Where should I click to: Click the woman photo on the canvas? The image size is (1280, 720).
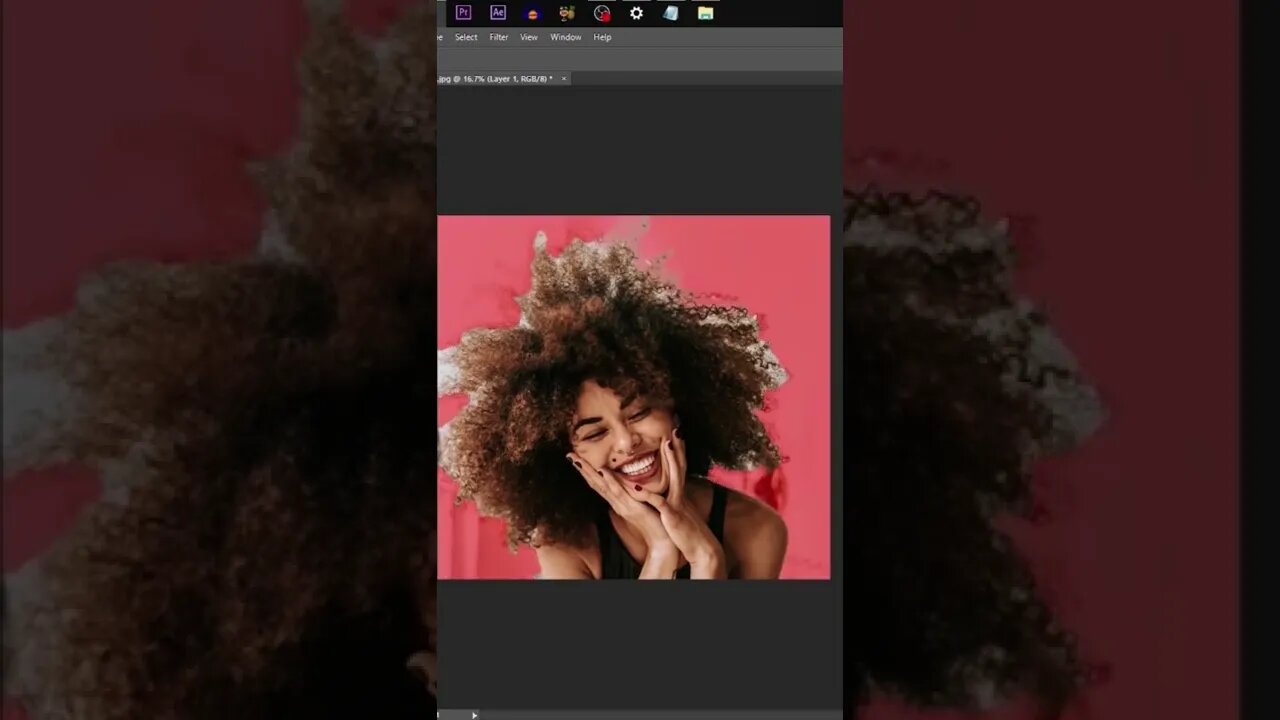(x=633, y=397)
